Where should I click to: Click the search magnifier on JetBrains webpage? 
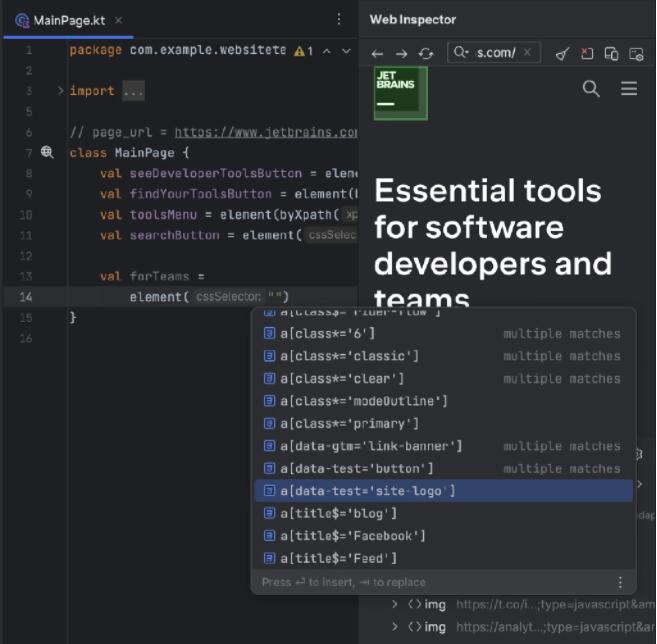pos(591,89)
